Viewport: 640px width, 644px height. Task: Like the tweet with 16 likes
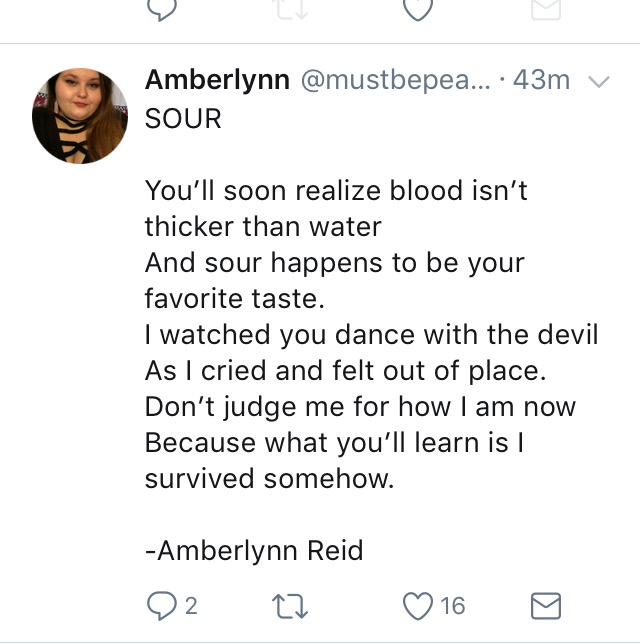click(418, 606)
